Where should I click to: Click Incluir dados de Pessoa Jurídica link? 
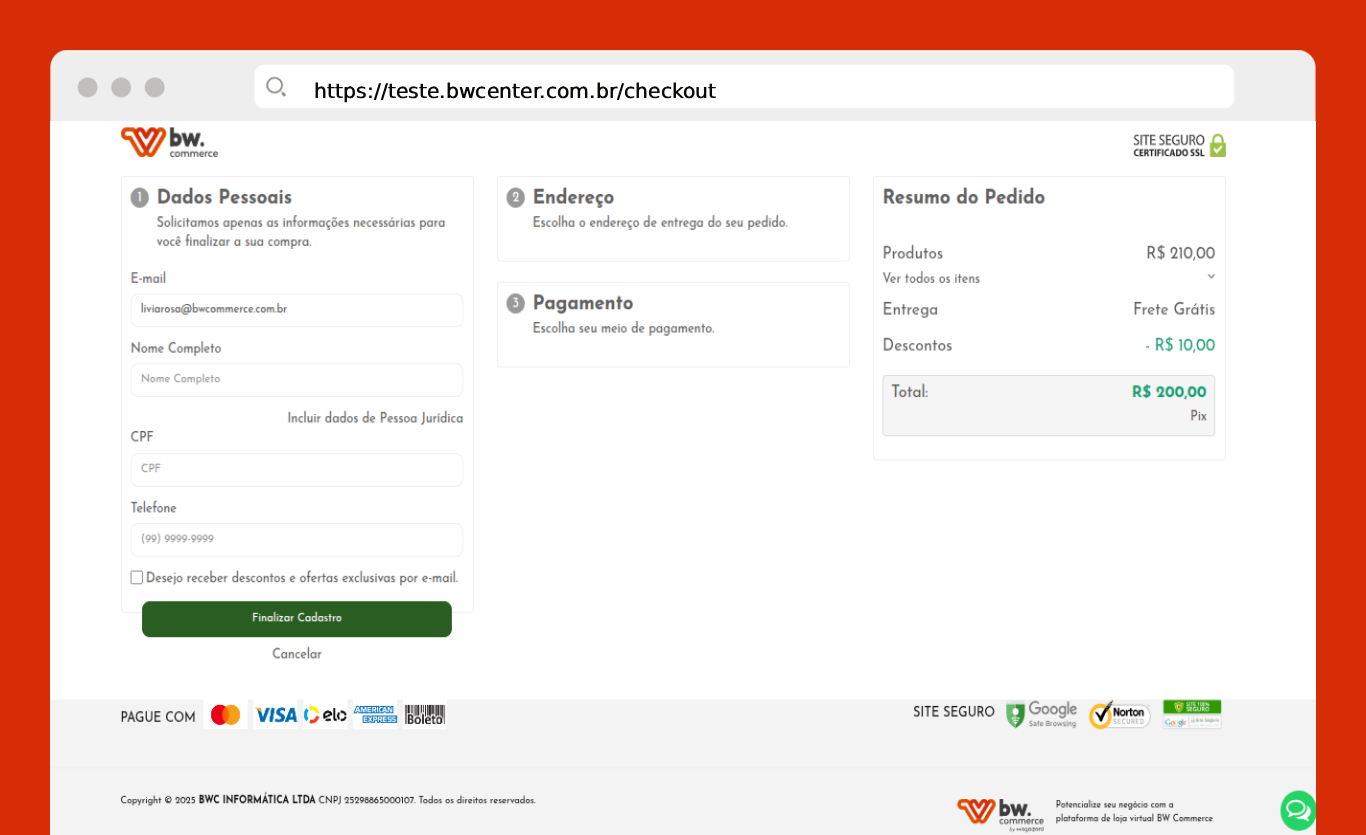pos(375,418)
